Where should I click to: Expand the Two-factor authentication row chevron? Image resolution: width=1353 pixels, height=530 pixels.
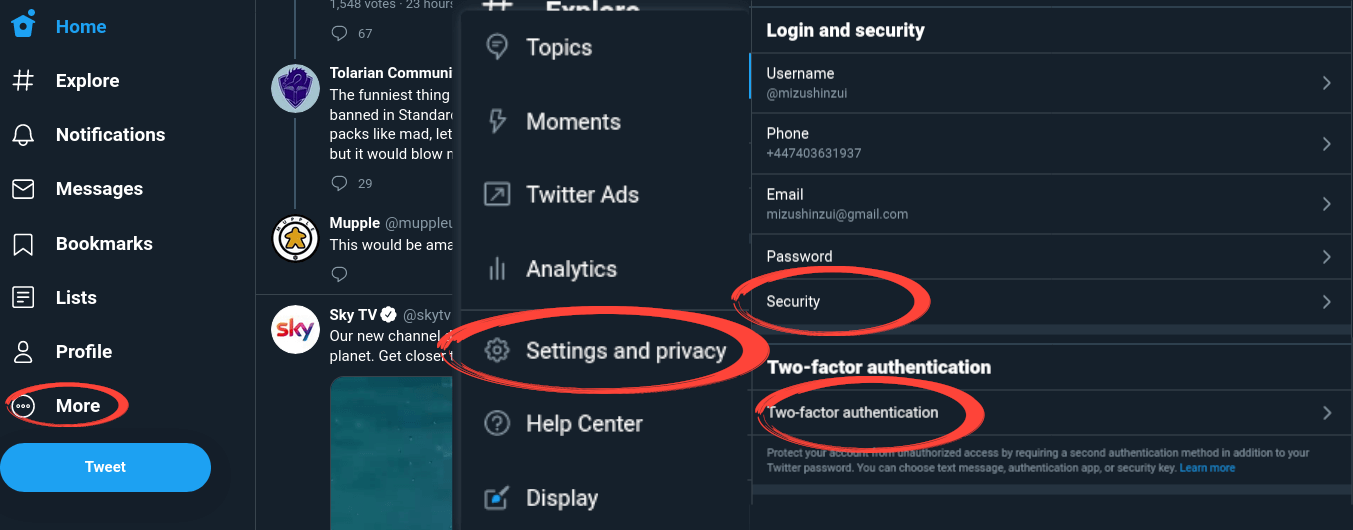point(1327,413)
